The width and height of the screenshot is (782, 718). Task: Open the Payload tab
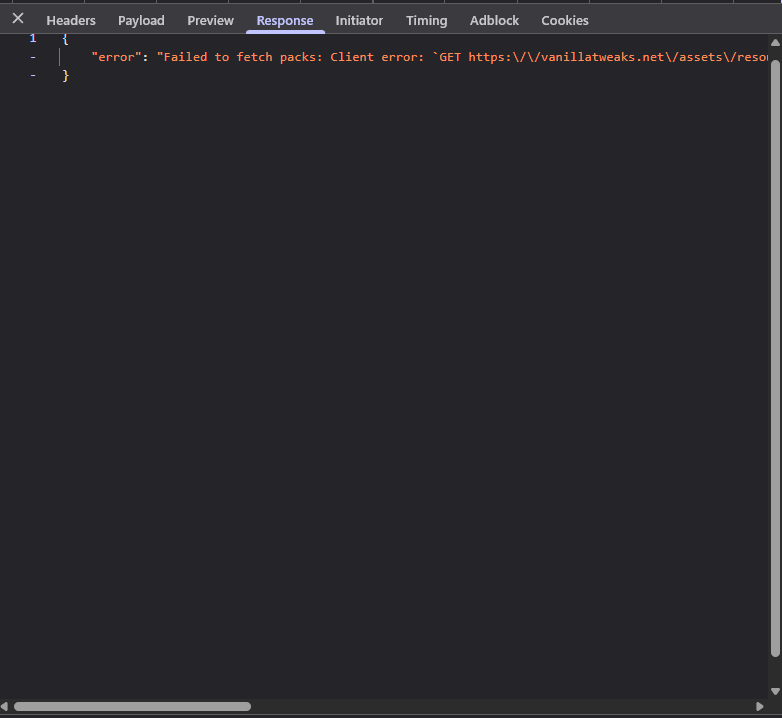click(141, 20)
